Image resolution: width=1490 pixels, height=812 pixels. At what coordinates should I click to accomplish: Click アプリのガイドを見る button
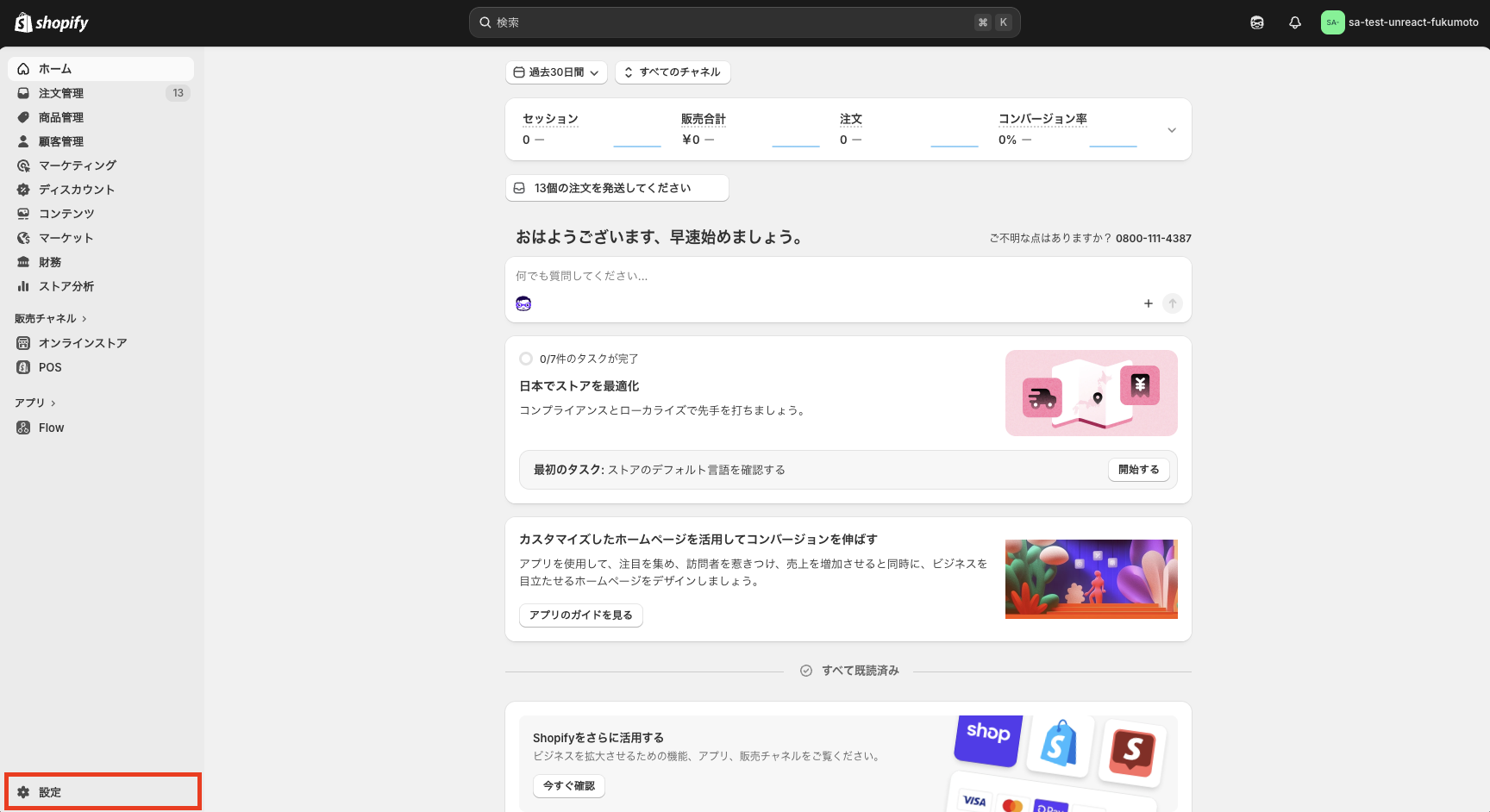pos(581,615)
